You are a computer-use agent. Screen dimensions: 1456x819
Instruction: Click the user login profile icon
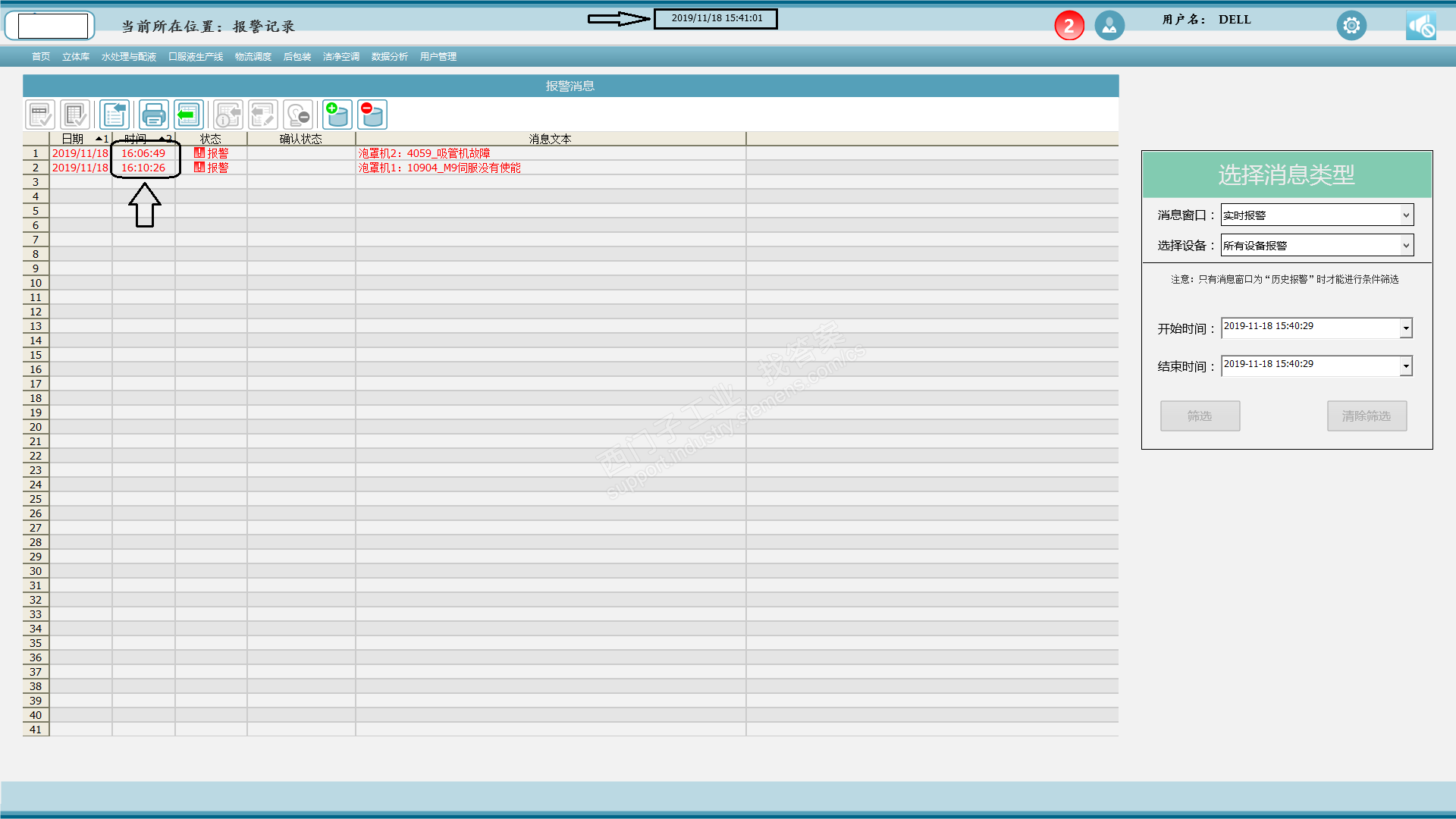[1109, 26]
